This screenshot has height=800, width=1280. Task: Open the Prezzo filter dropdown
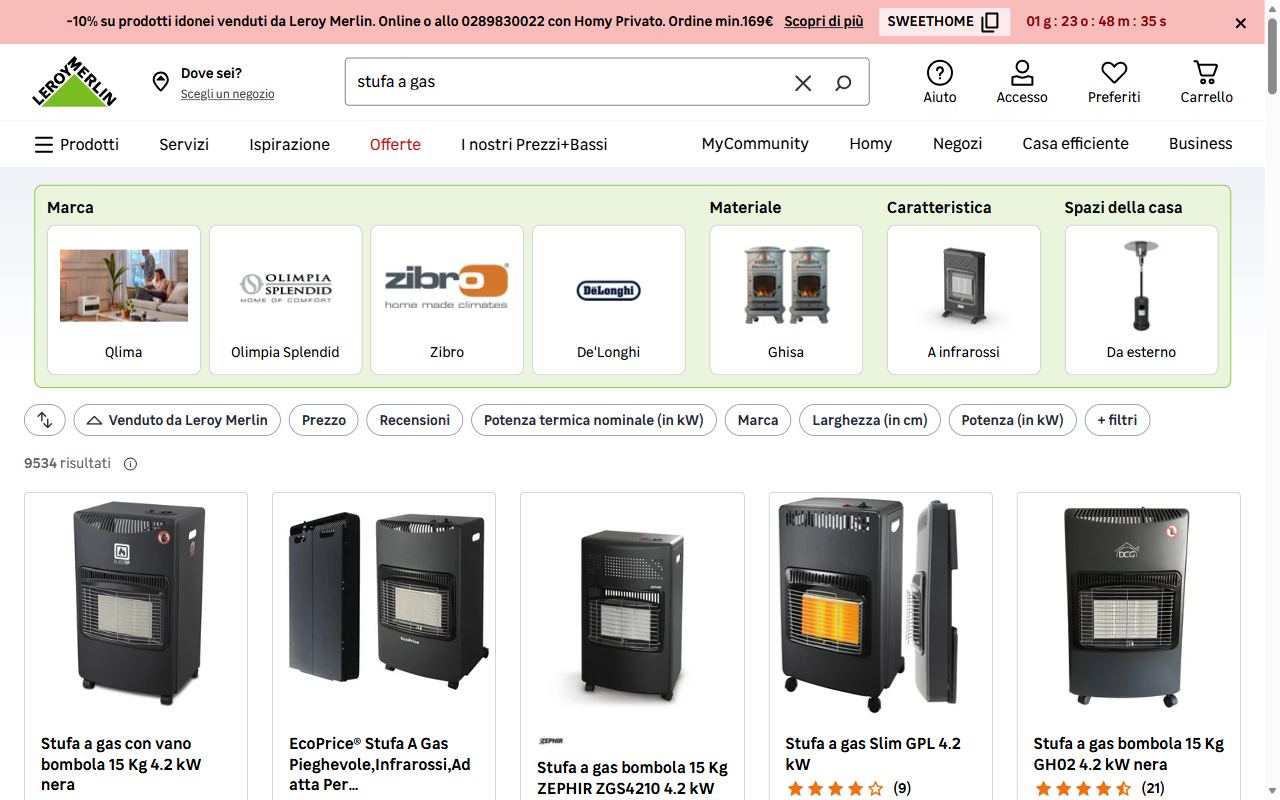tap(324, 420)
